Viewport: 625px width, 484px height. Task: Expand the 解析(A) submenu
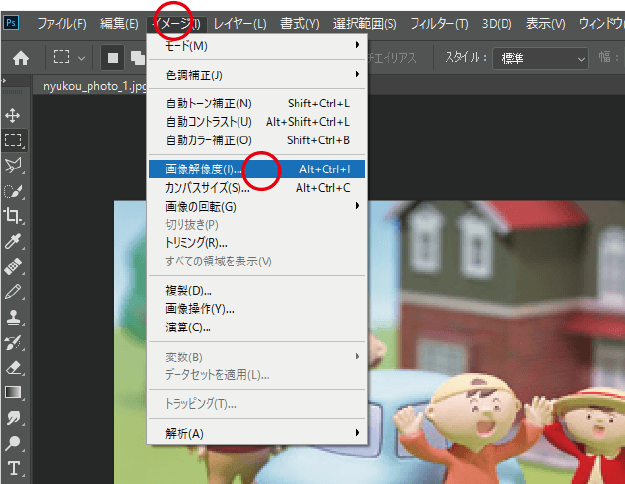[257, 433]
